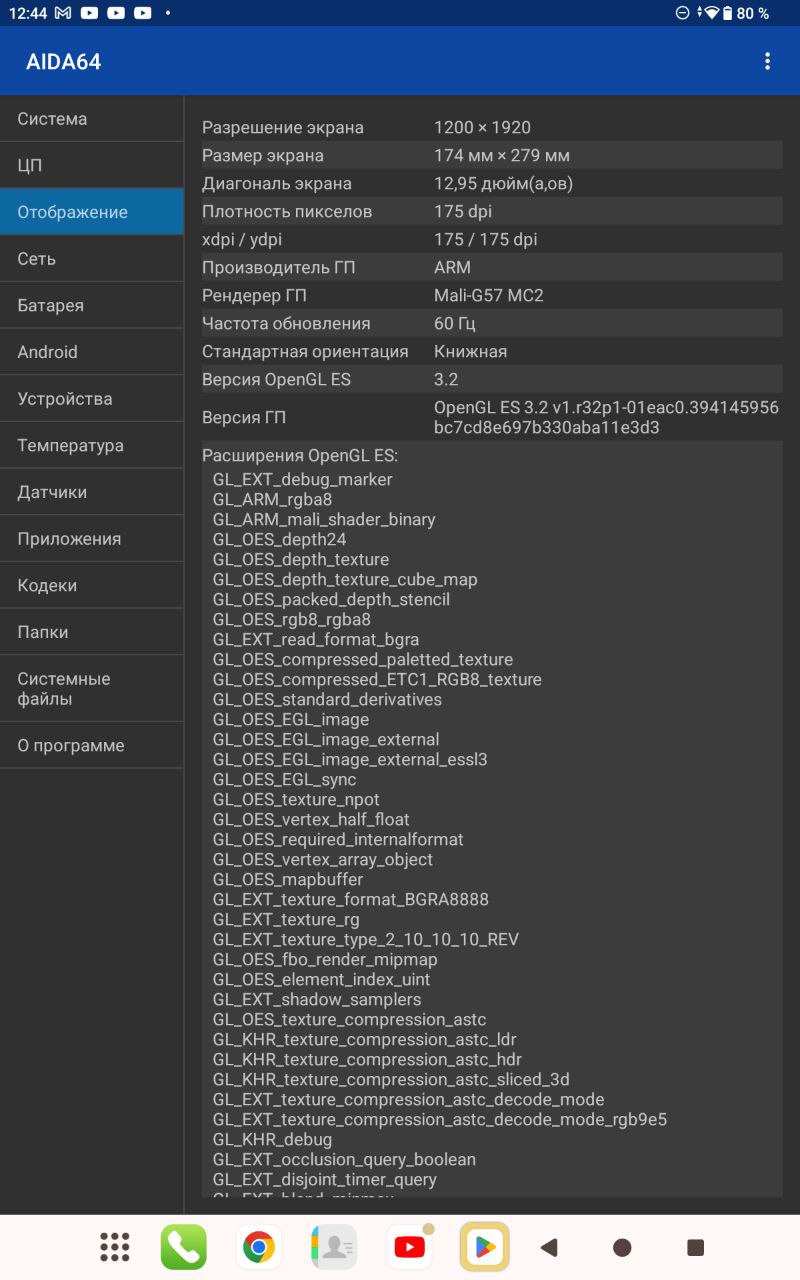
Task: Tap the Рендерер ГП row
Action: point(491,296)
